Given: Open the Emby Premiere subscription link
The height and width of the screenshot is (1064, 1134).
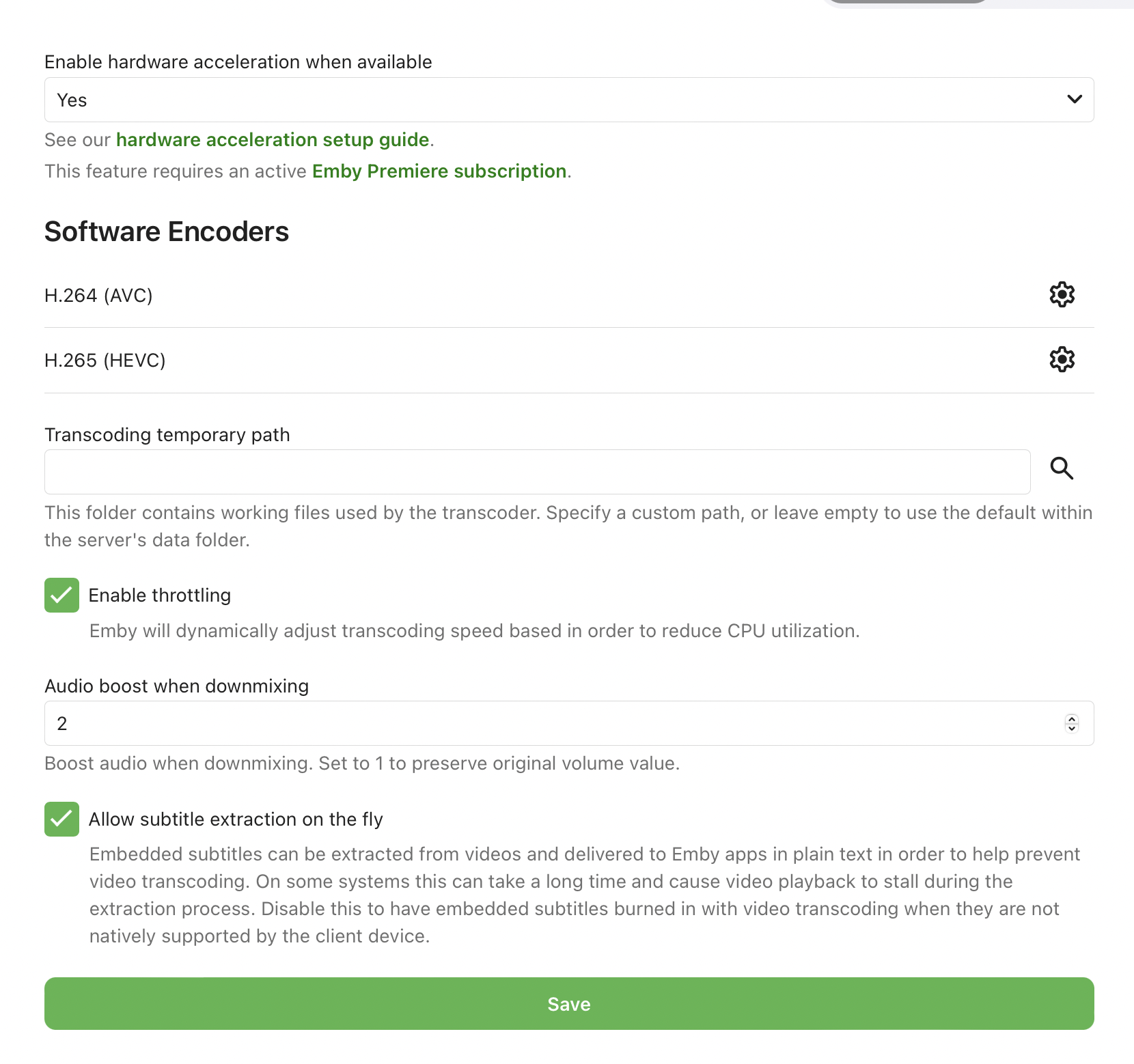Looking at the screenshot, I should pos(439,171).
